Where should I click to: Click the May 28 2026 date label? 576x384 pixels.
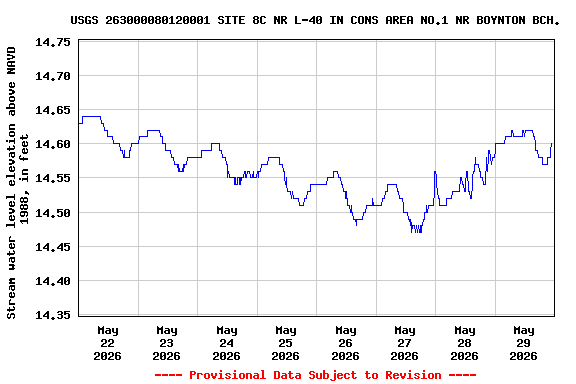click(464, 343)
